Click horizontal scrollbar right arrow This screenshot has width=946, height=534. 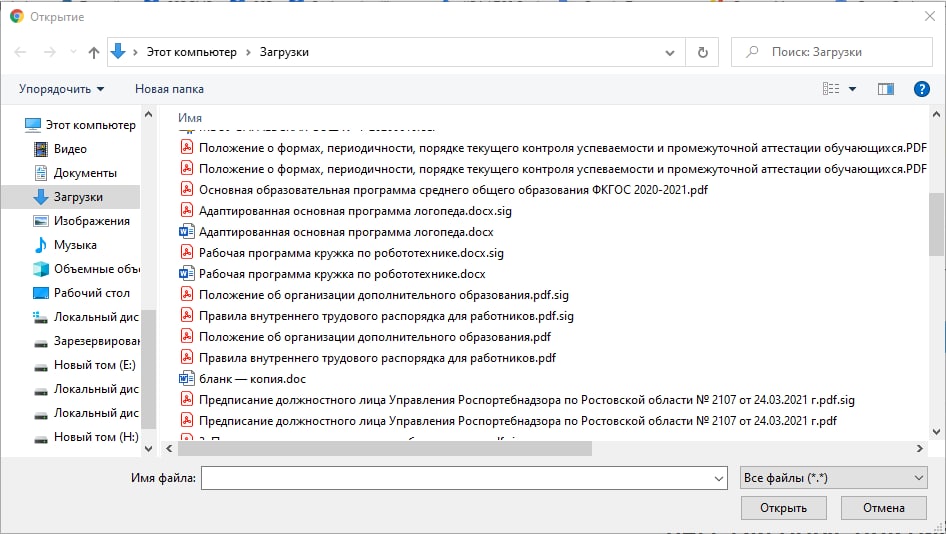pos(919,448)
